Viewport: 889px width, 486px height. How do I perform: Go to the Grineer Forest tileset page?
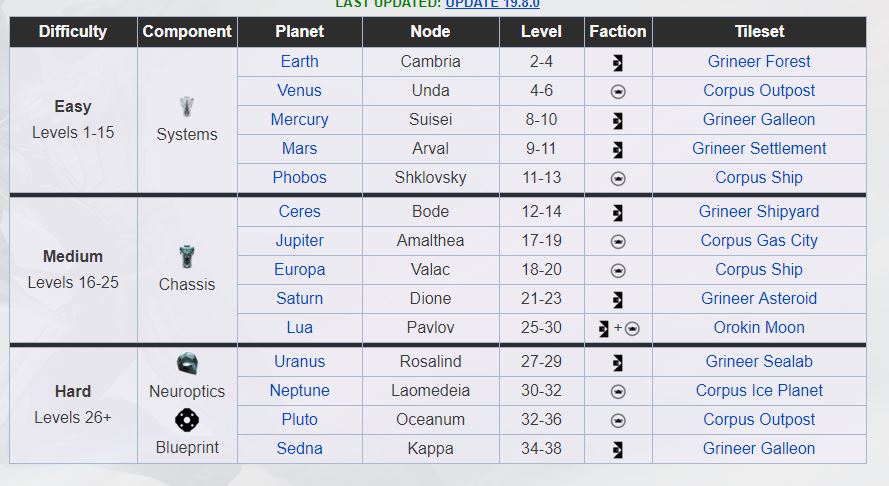pyautogui.click(x=759, y=62)
